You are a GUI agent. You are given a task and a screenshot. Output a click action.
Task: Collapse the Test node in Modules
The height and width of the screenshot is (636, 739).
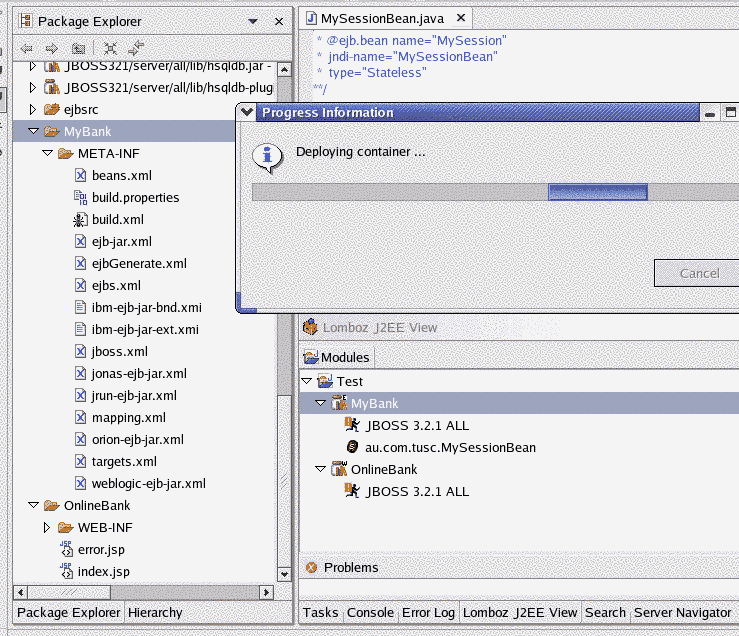[x=307, y=382]
